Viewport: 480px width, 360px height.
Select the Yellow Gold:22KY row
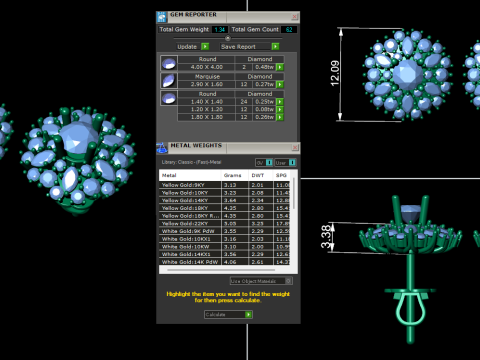point(224,223)
